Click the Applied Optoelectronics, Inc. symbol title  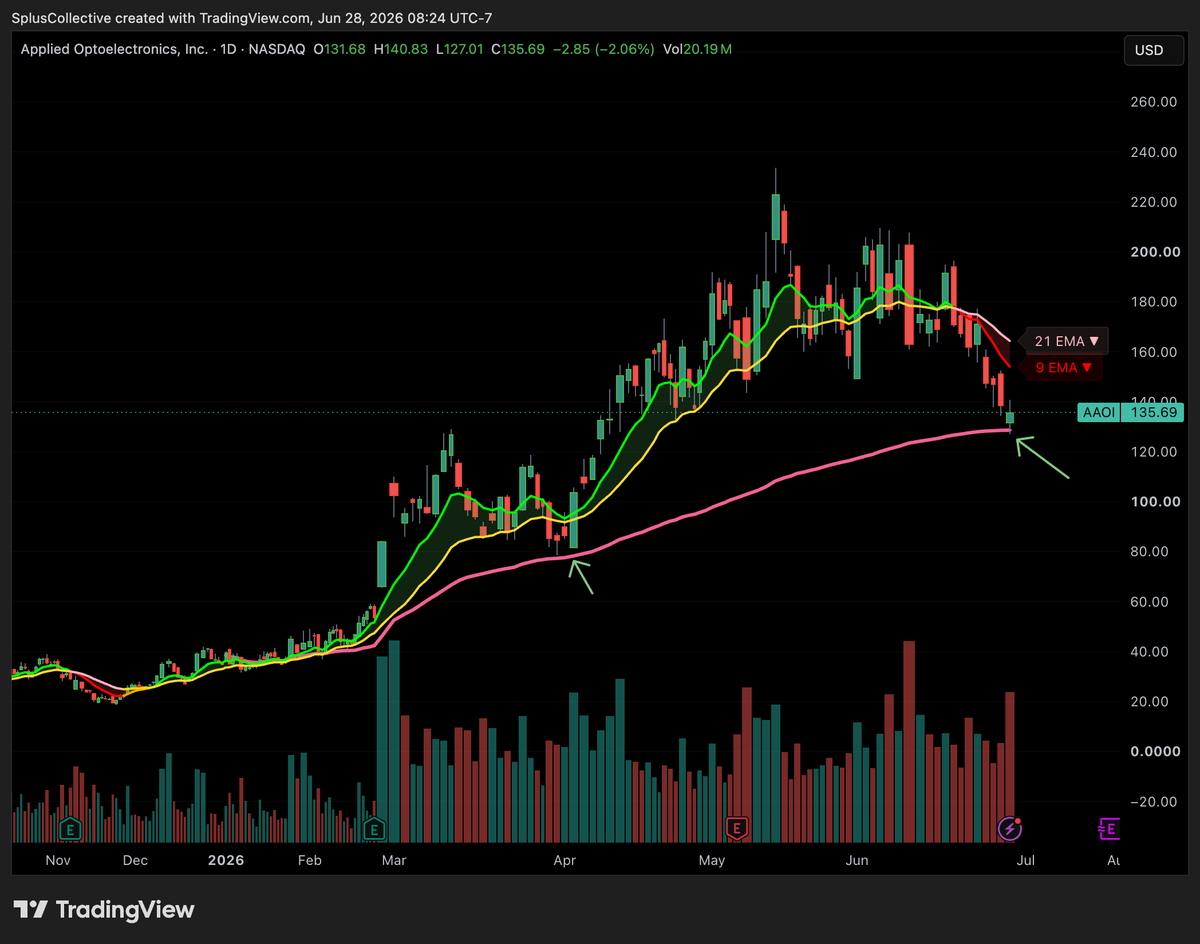coord(115,49)
